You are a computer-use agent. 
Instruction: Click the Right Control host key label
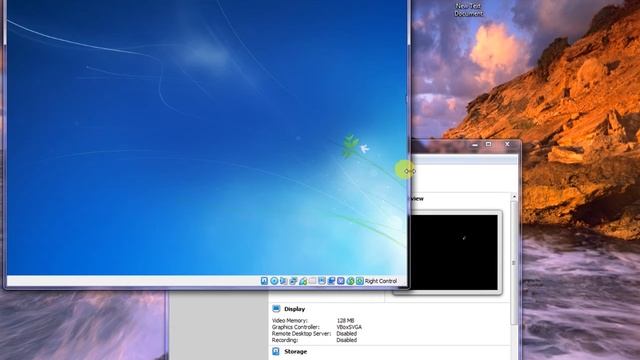tap(381, 281)
